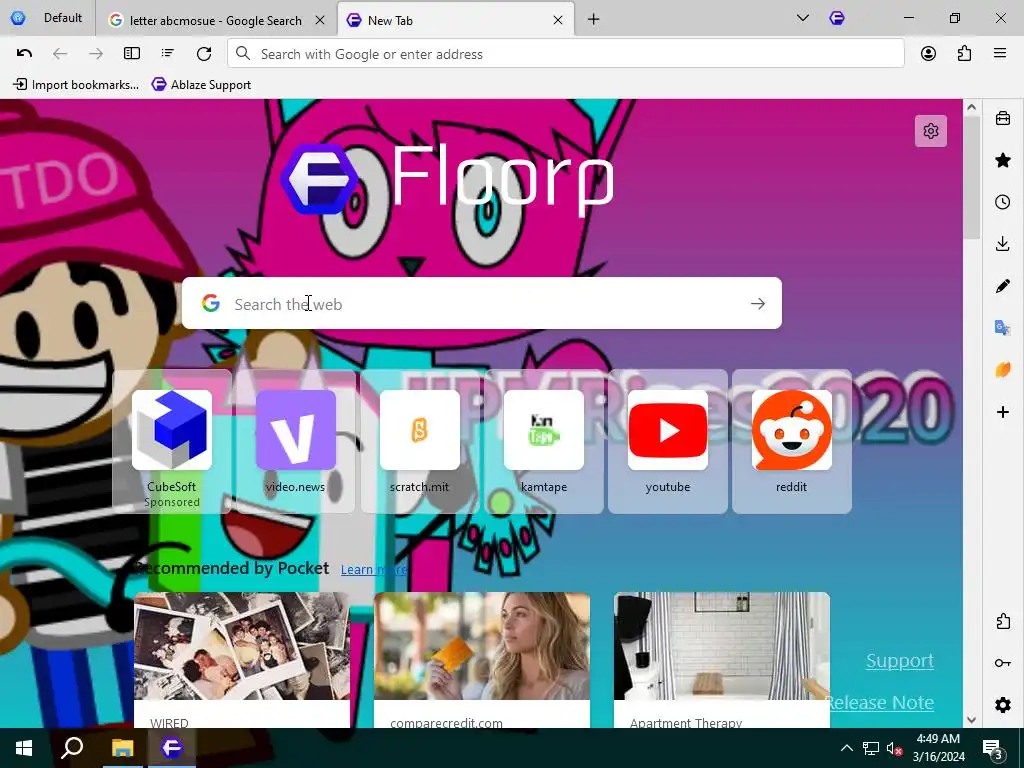Click the vertical scrollbar thumb
The width and height of the screenshot is (1024, 768).
[971, 178]
